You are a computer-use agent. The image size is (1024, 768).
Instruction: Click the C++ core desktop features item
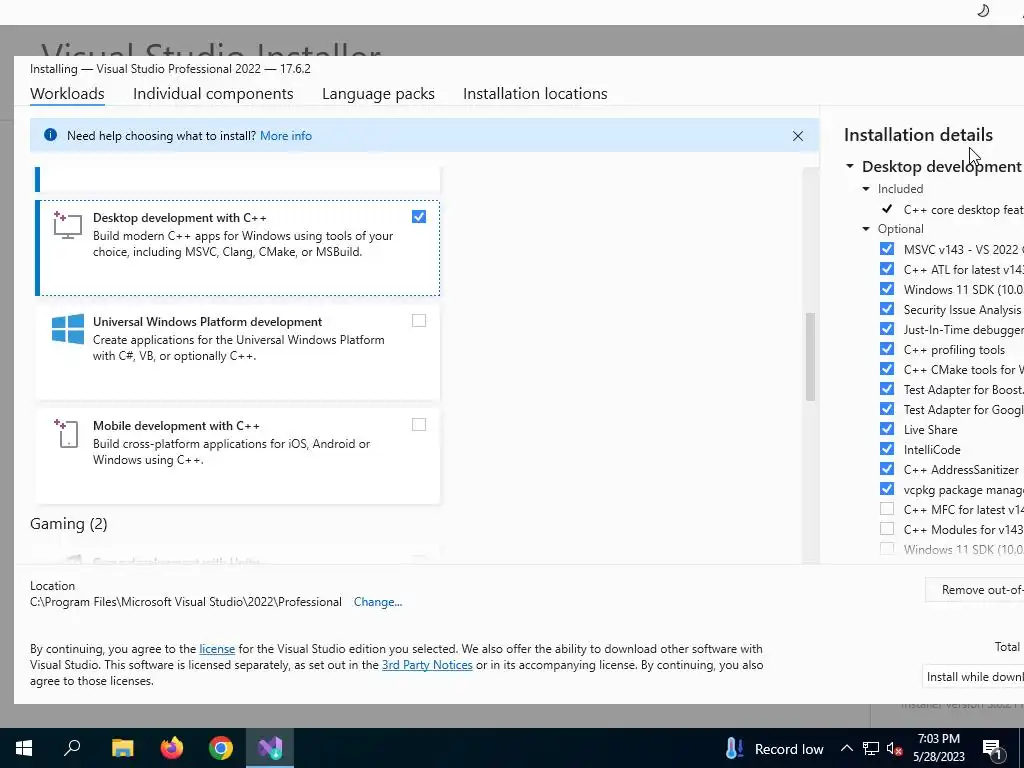(963, 210)
